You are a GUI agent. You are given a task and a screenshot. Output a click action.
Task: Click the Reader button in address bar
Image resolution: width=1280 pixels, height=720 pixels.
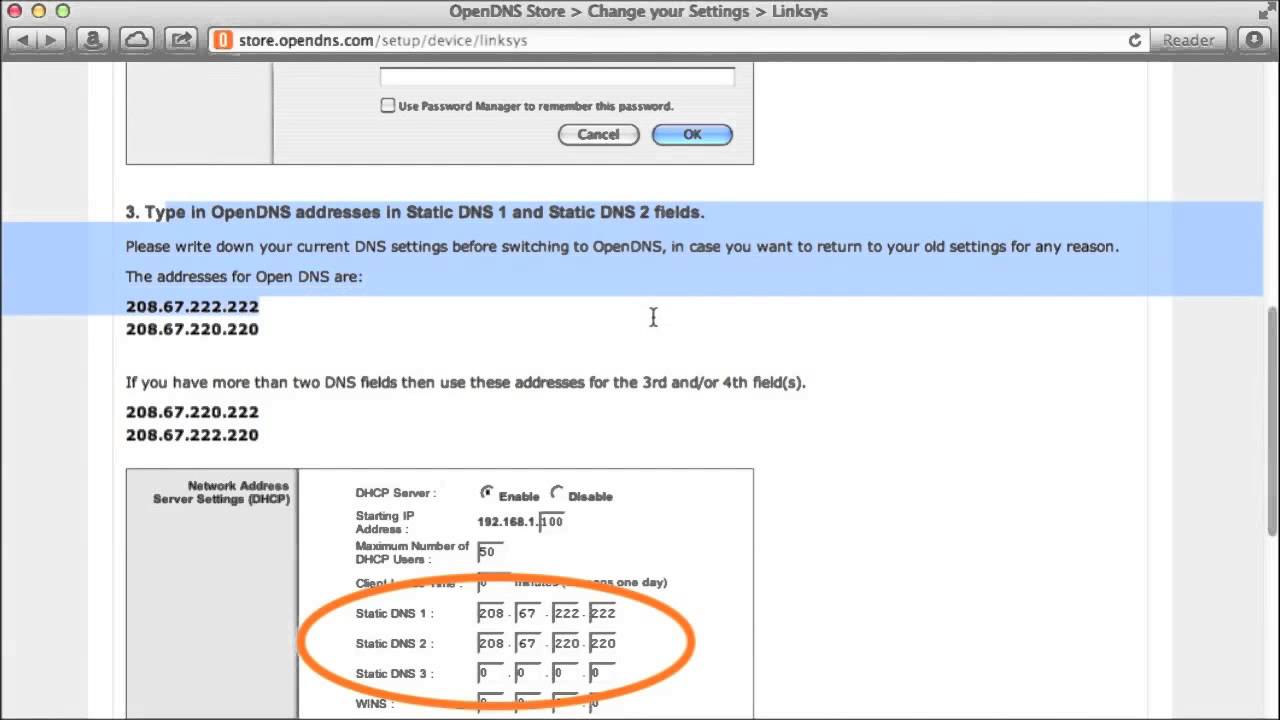pyautogui.click(x=1188, y=40)
